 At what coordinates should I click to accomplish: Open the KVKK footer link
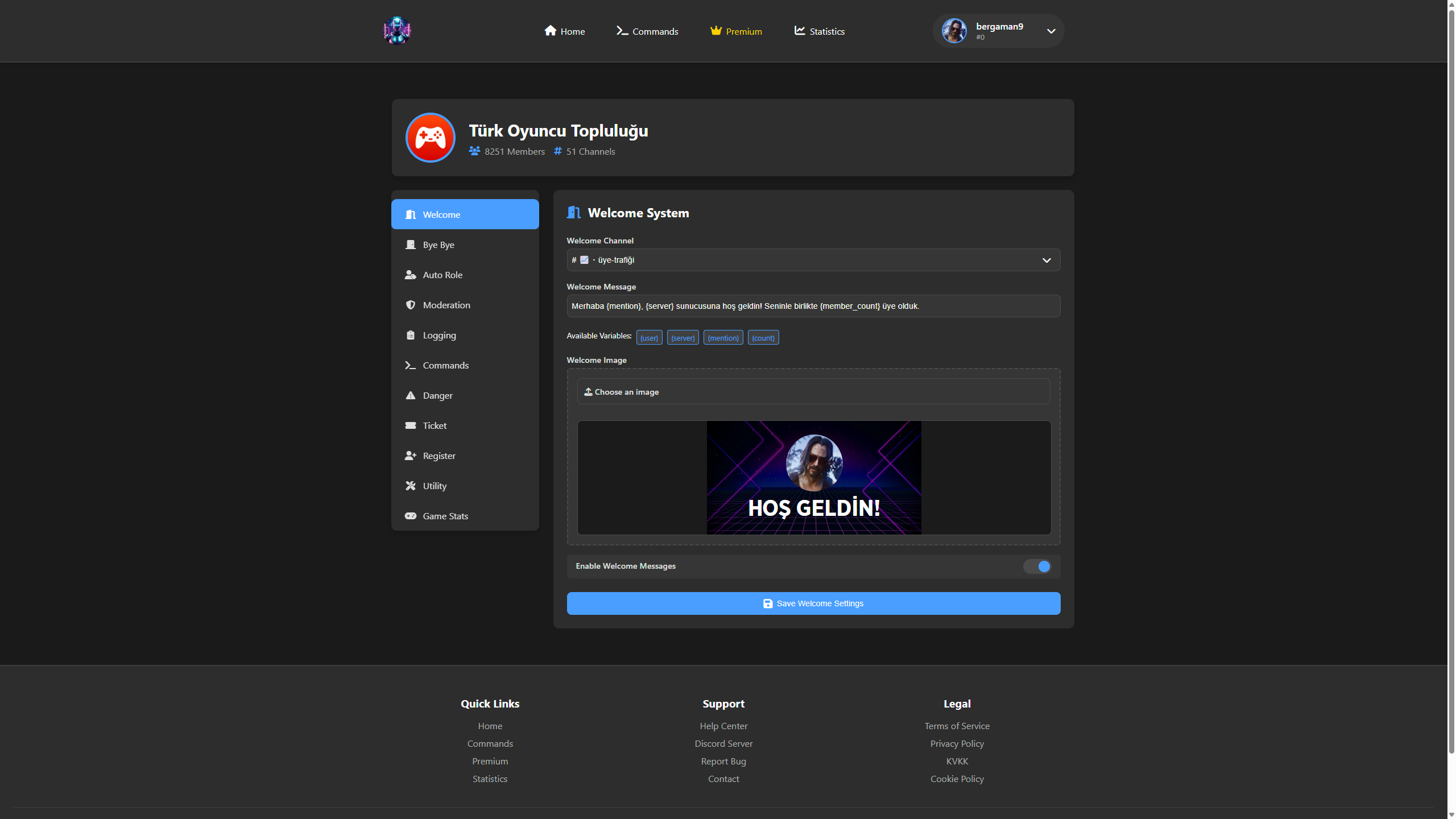point(957,761)
